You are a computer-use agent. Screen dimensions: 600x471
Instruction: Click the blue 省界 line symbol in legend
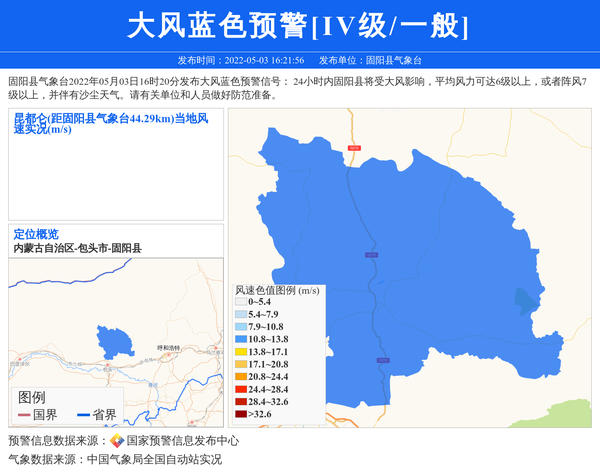tap(83, 415)
